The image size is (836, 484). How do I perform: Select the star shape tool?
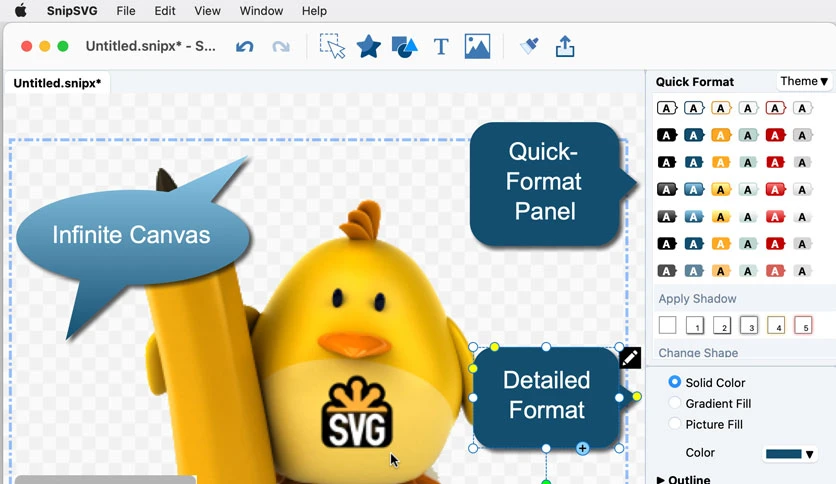coord(368,46)
